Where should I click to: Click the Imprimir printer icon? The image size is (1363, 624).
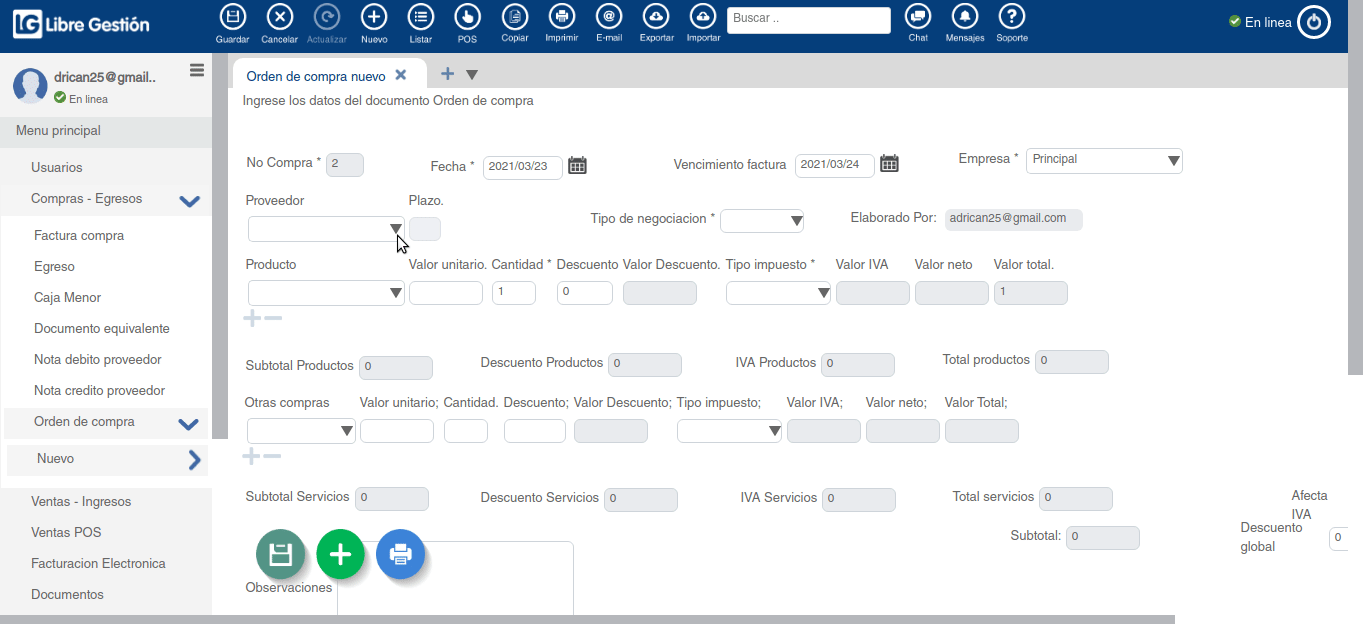click(561, 17)
